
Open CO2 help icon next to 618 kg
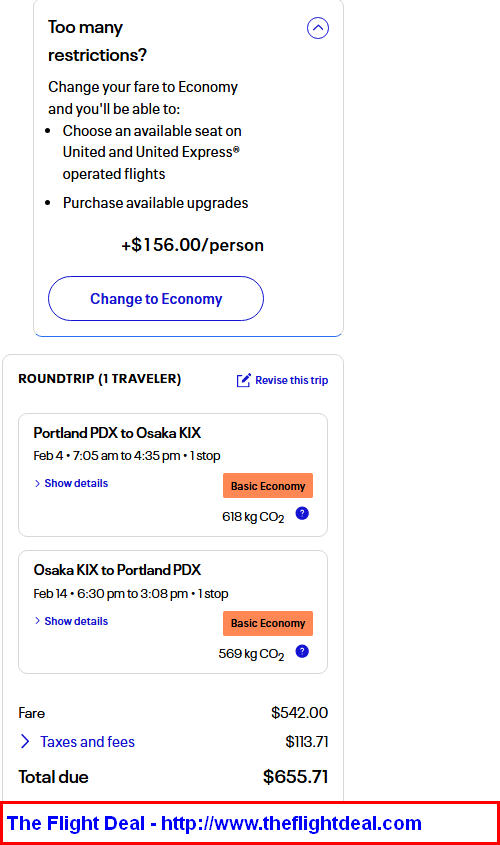click(302, 514)
